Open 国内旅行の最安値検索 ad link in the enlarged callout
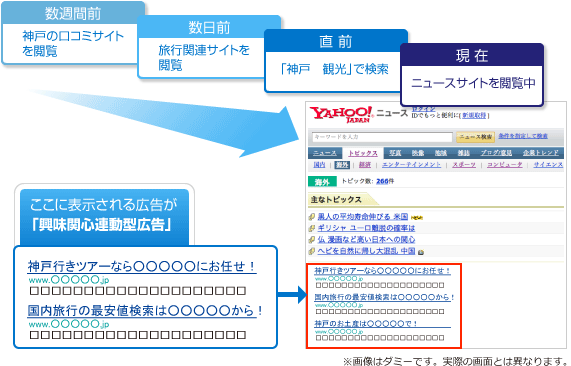571x366 pixels. (x=145, y=311)
